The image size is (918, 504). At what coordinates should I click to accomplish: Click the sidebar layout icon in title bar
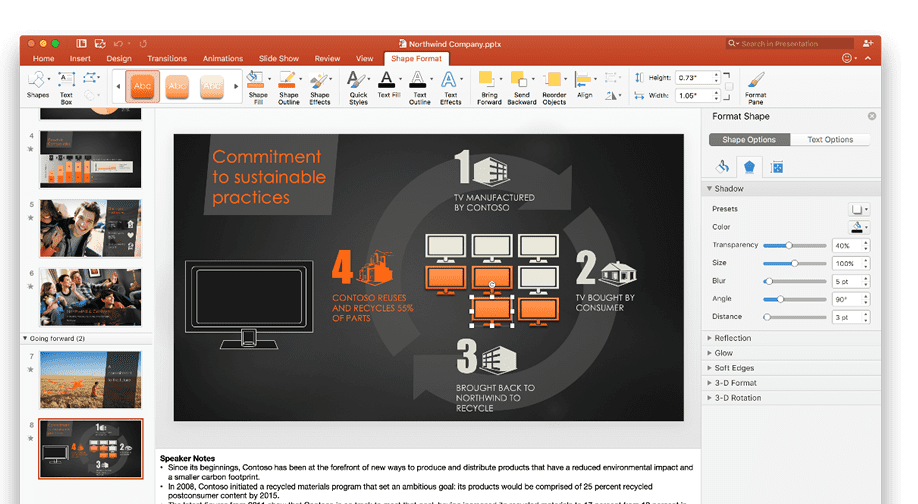coord(81,43)
